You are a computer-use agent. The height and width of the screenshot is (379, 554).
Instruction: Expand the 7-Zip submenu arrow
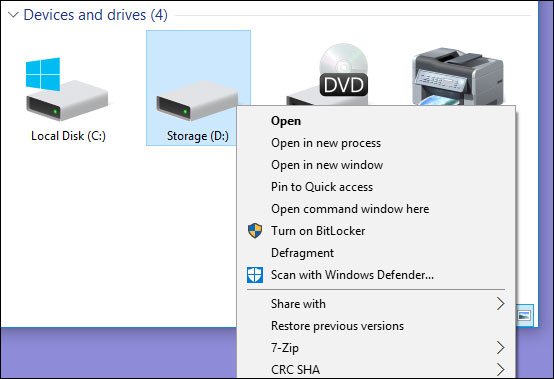pyautogui.click(x=500, y=348)
